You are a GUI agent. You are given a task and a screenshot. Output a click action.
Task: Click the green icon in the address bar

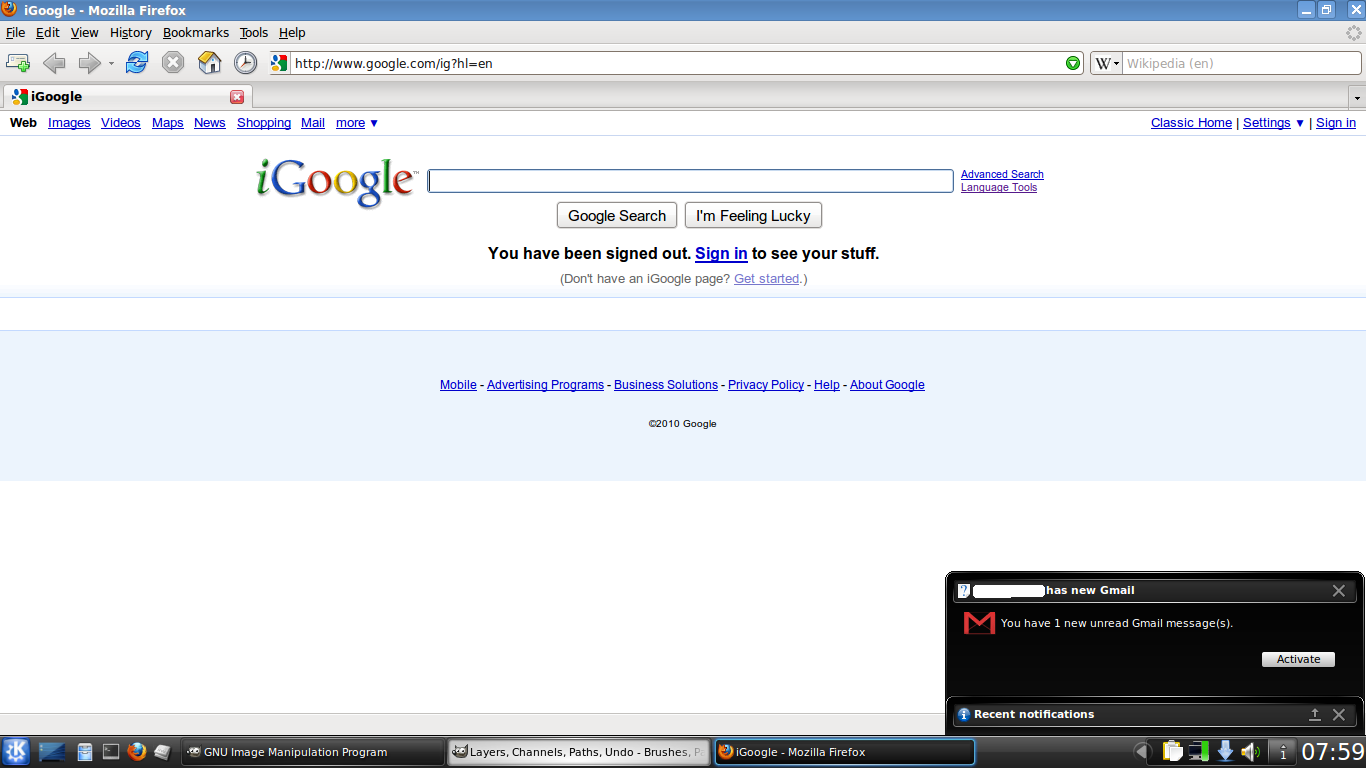[x=1073, y=63]
